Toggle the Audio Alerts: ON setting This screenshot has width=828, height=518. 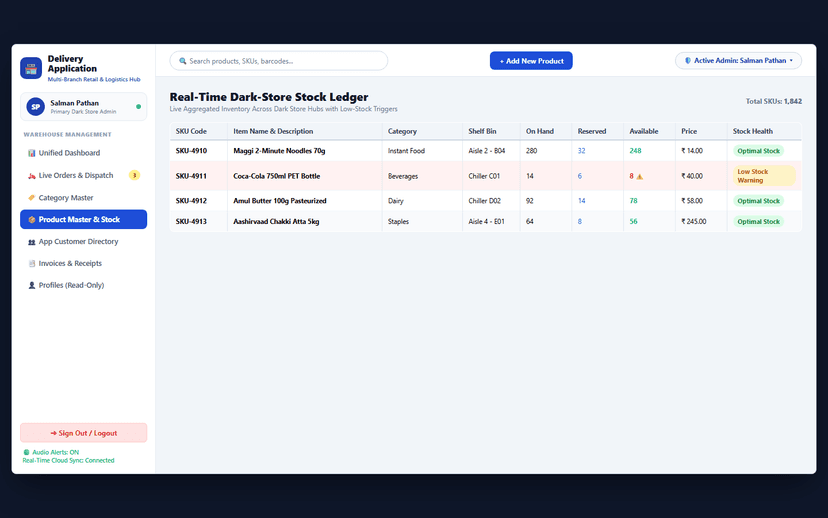click(51, 452)
